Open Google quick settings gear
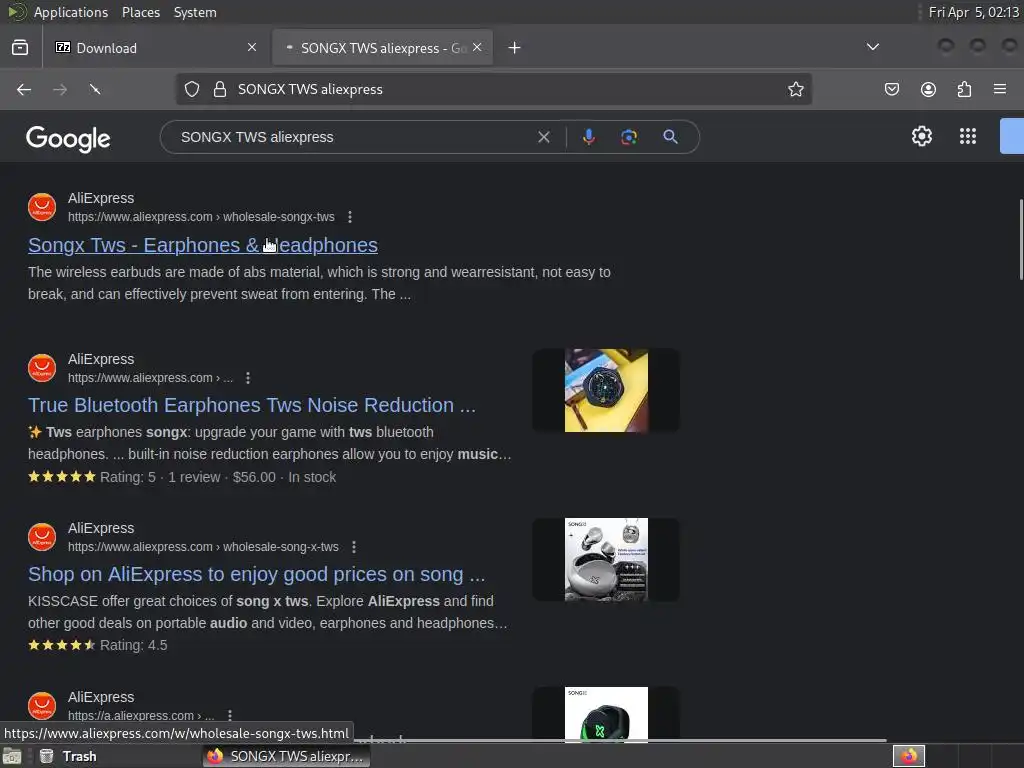Image resolution: width=1024 pixels, height=768 pixels. coord(921,136)
